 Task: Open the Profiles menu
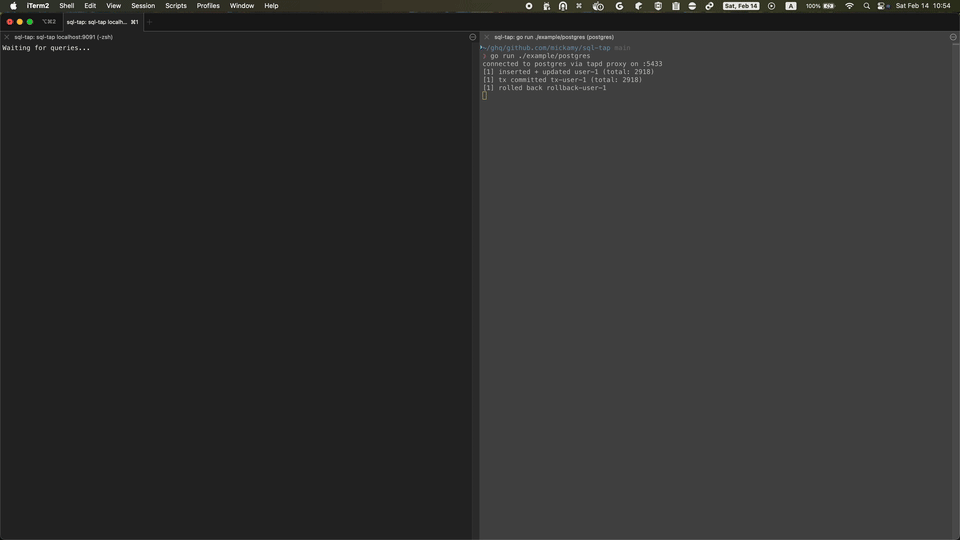[x=208, y=6]
